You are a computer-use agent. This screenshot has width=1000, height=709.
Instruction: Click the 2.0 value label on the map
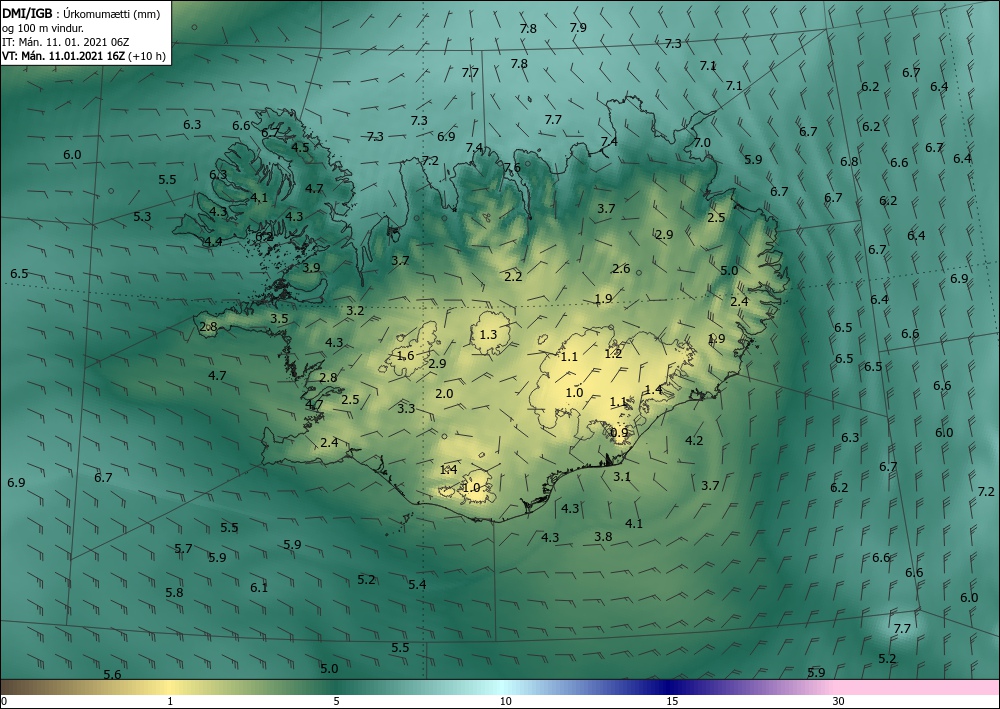444,393
